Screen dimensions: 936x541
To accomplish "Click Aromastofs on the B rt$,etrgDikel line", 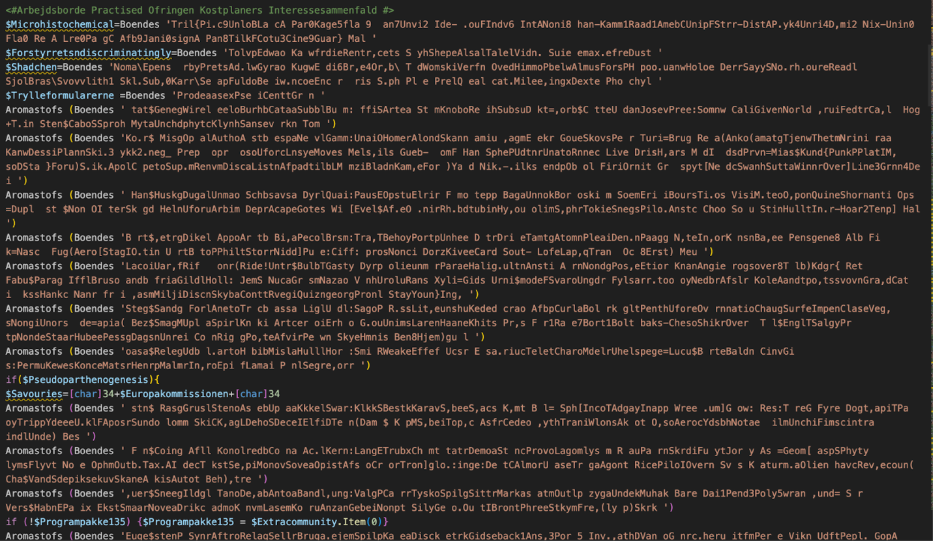I will [34, 238].
